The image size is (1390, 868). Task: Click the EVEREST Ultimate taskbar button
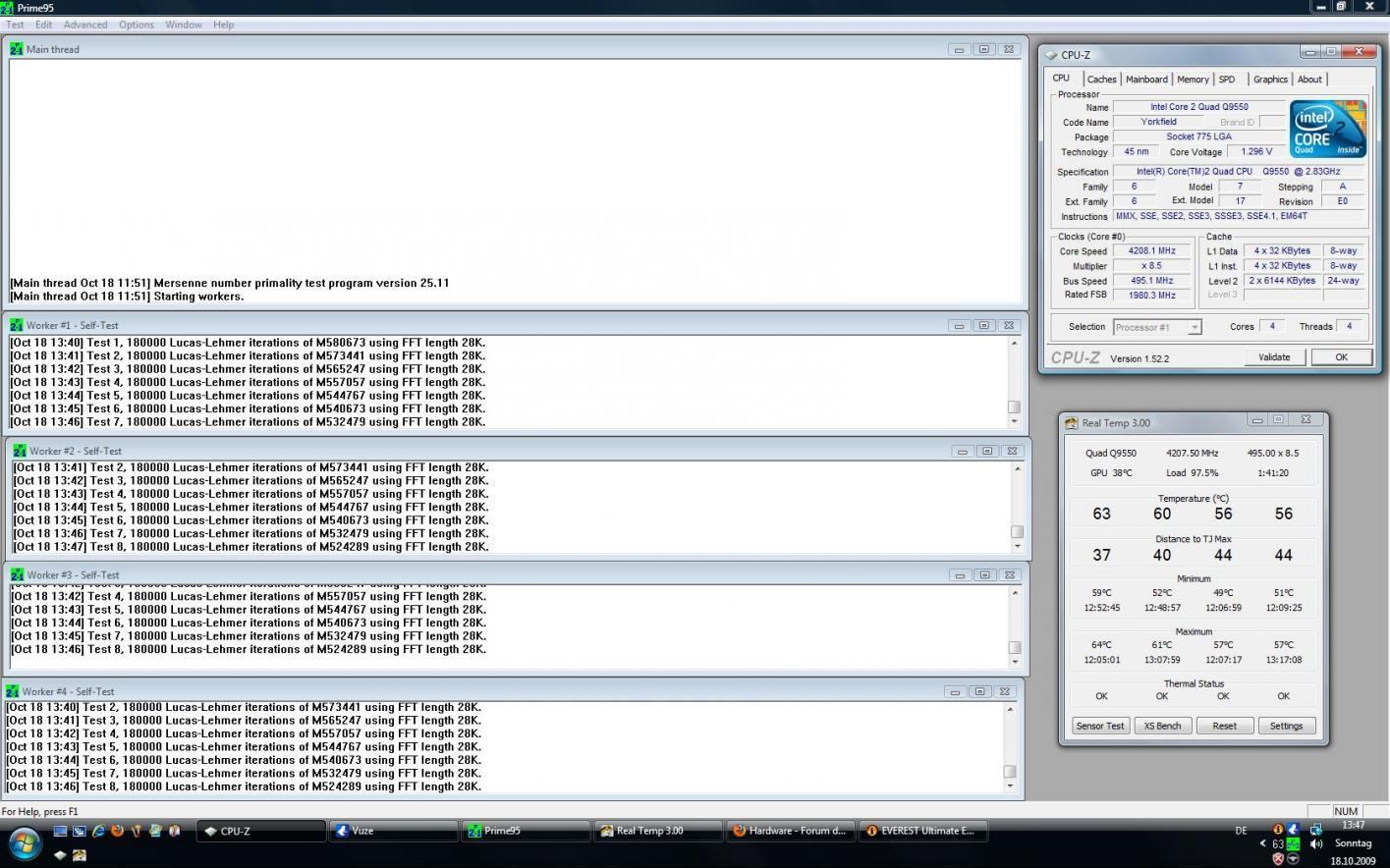[923, 831]
